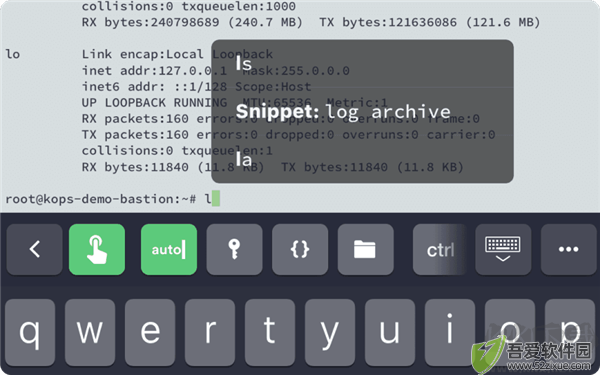Toggle the auto-complete 'auto' button
The image size is (600, 375).
coord(169,249)
